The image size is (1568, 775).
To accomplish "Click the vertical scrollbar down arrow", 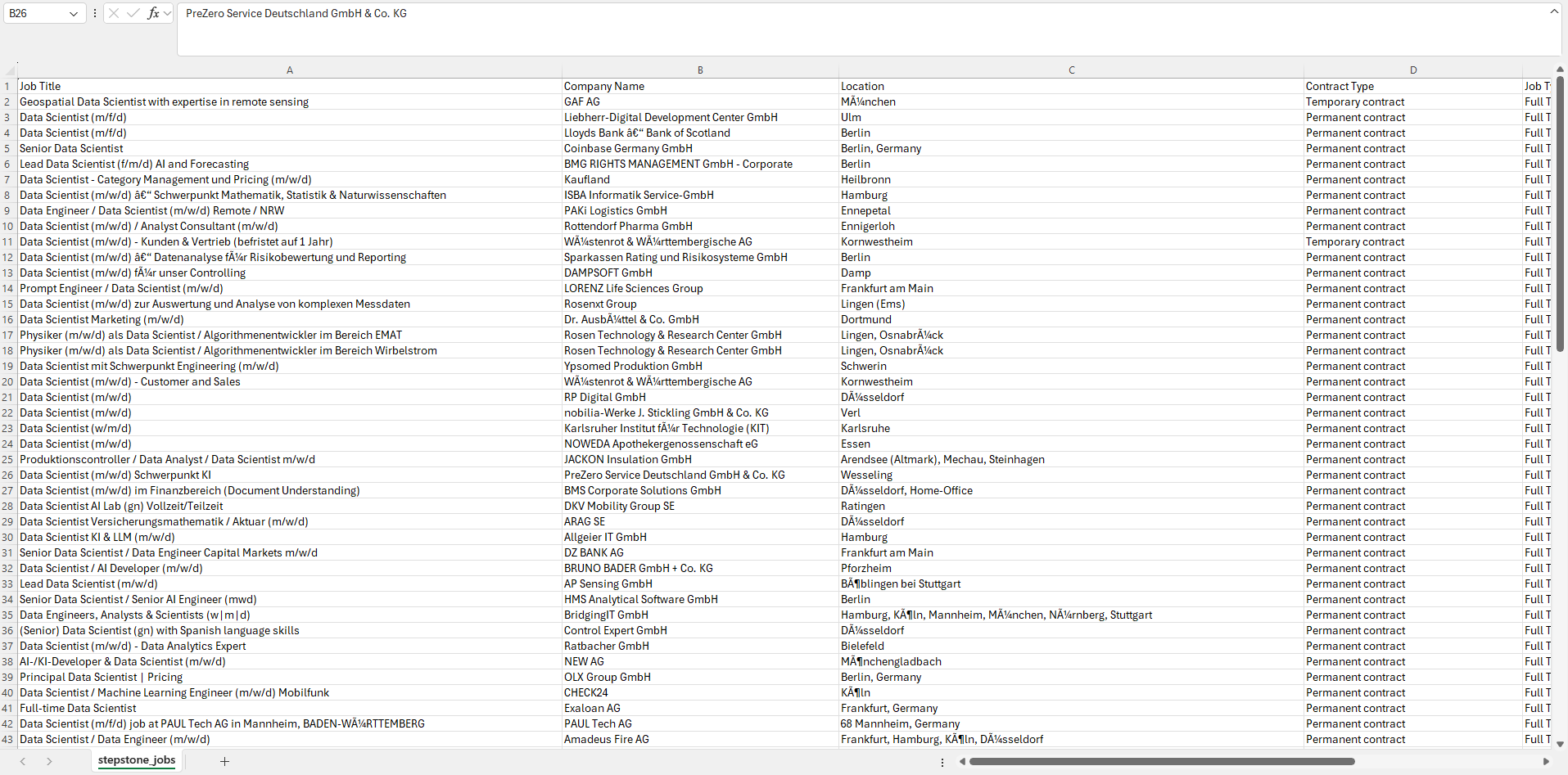I will point(1560,744).
